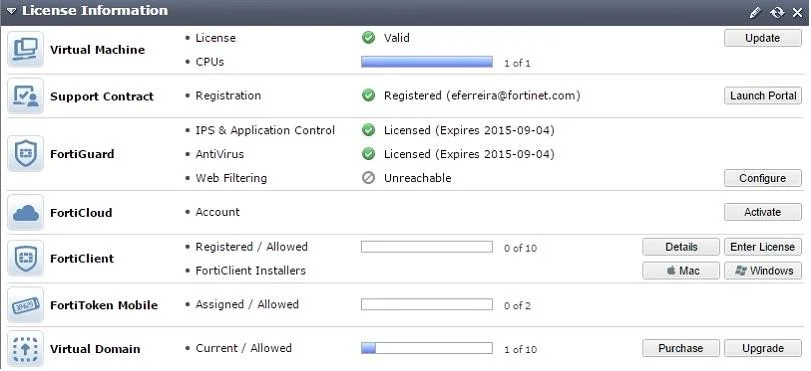This screenshot has height=371, width=811.
Task: Click the Support Contract icon
Action: 25,96
